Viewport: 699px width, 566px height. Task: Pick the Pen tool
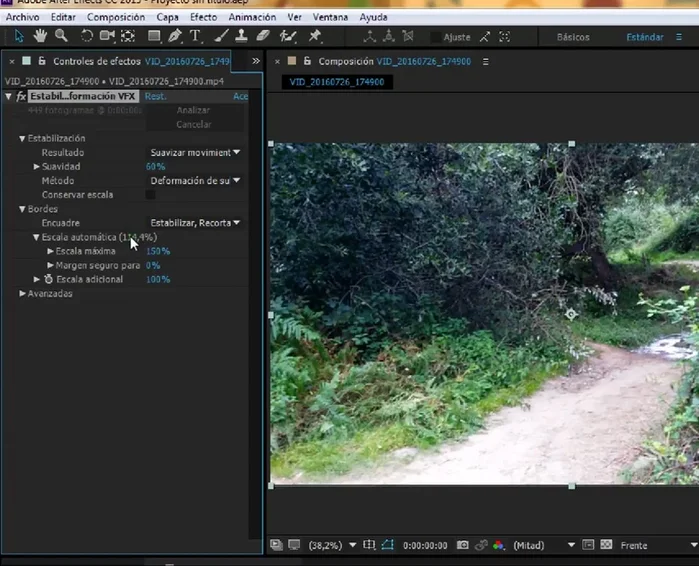pyautogui.click(x=174, y=37)
